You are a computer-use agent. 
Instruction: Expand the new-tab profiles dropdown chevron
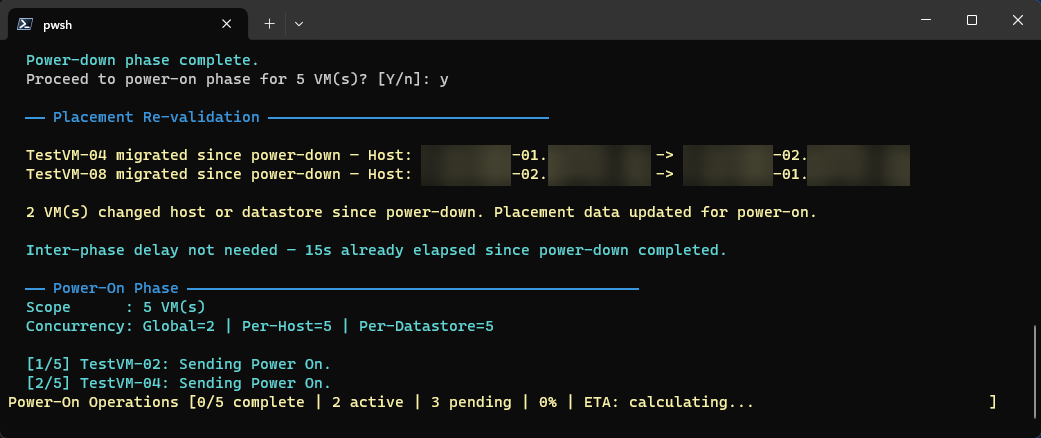click(299, 22)
